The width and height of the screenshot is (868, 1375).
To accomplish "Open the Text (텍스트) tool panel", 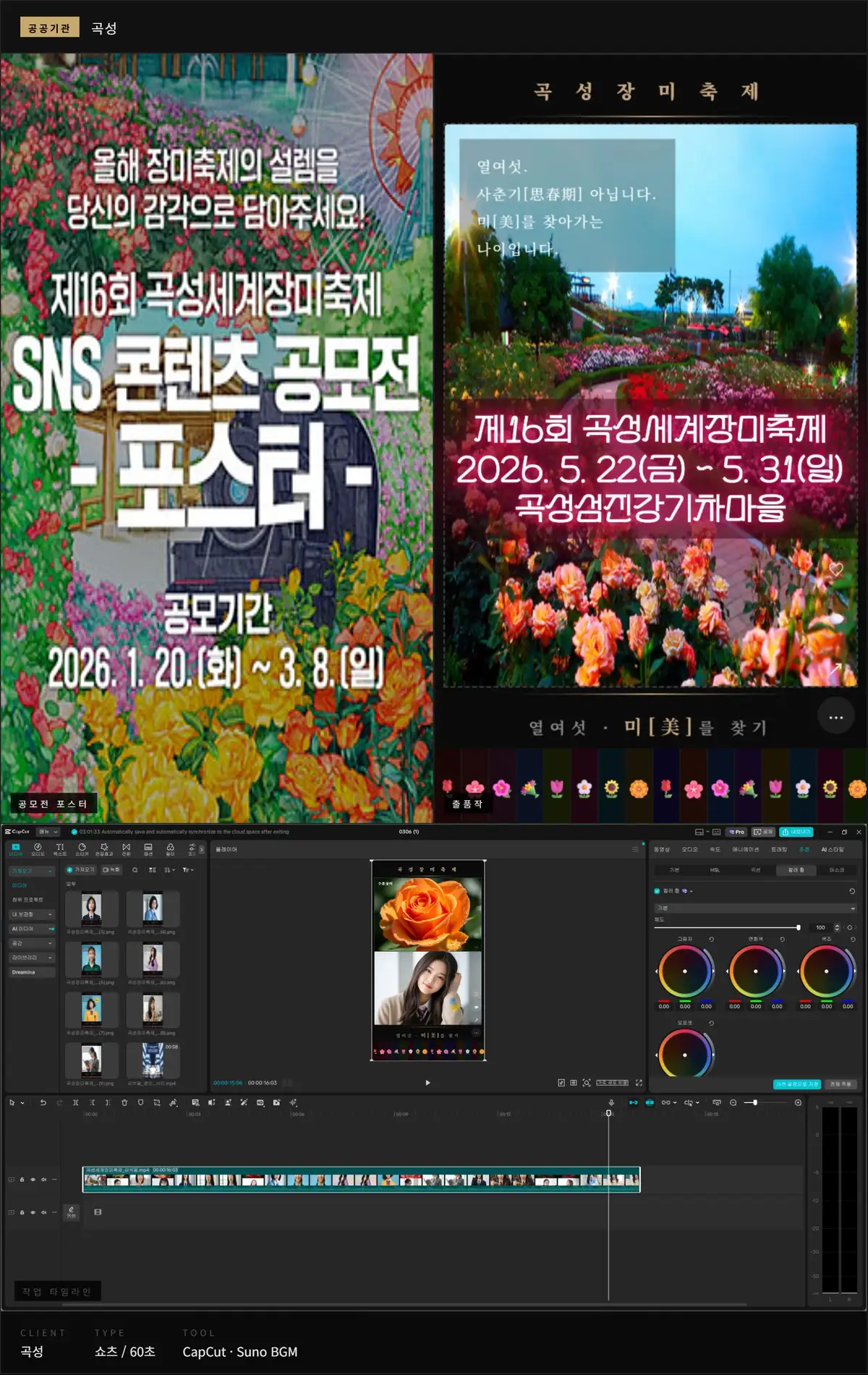I will pyautogui.click(x=60, y=849).
